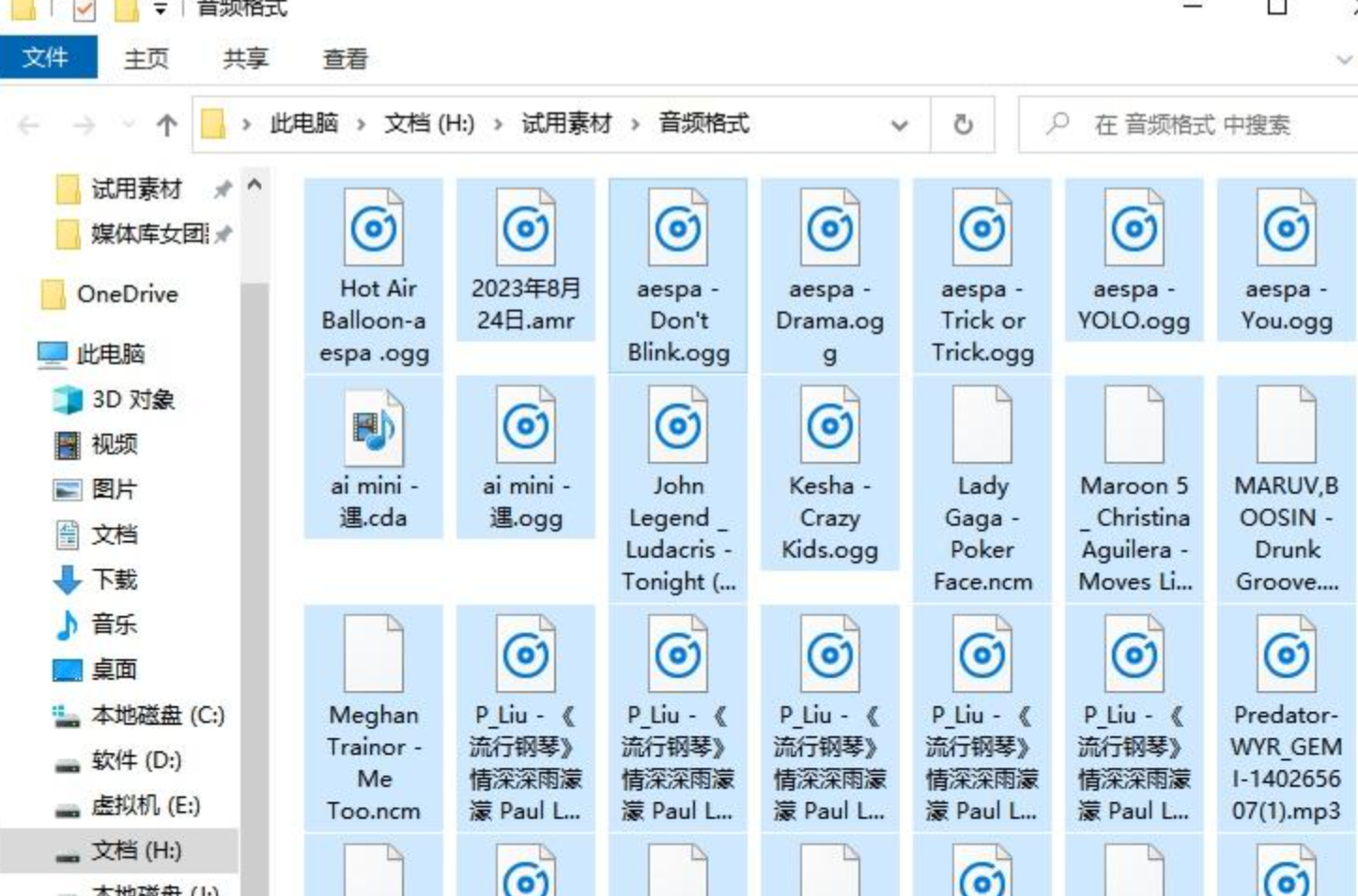
Task: Go forward with the forward arrow
Action: (85, 125)
